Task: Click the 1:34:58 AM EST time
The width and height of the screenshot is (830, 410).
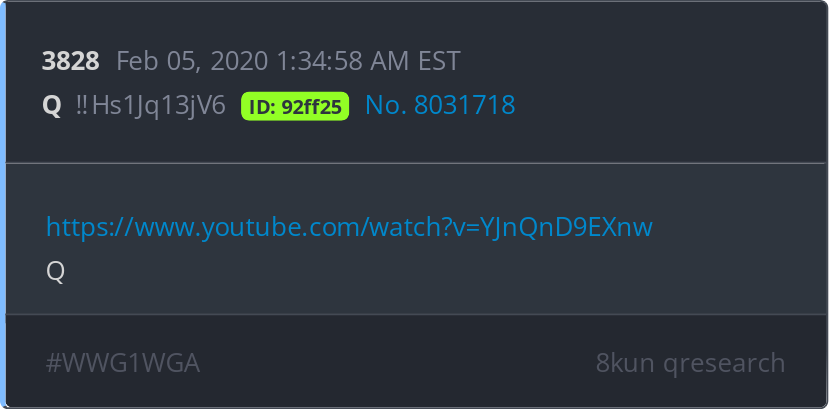Action: pos(368,61)
